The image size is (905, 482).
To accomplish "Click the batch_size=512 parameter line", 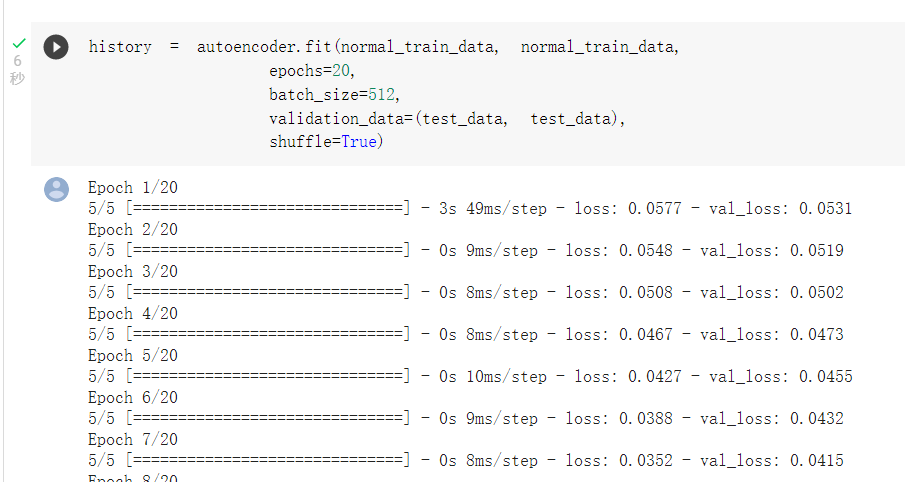I will click(333, 94).
